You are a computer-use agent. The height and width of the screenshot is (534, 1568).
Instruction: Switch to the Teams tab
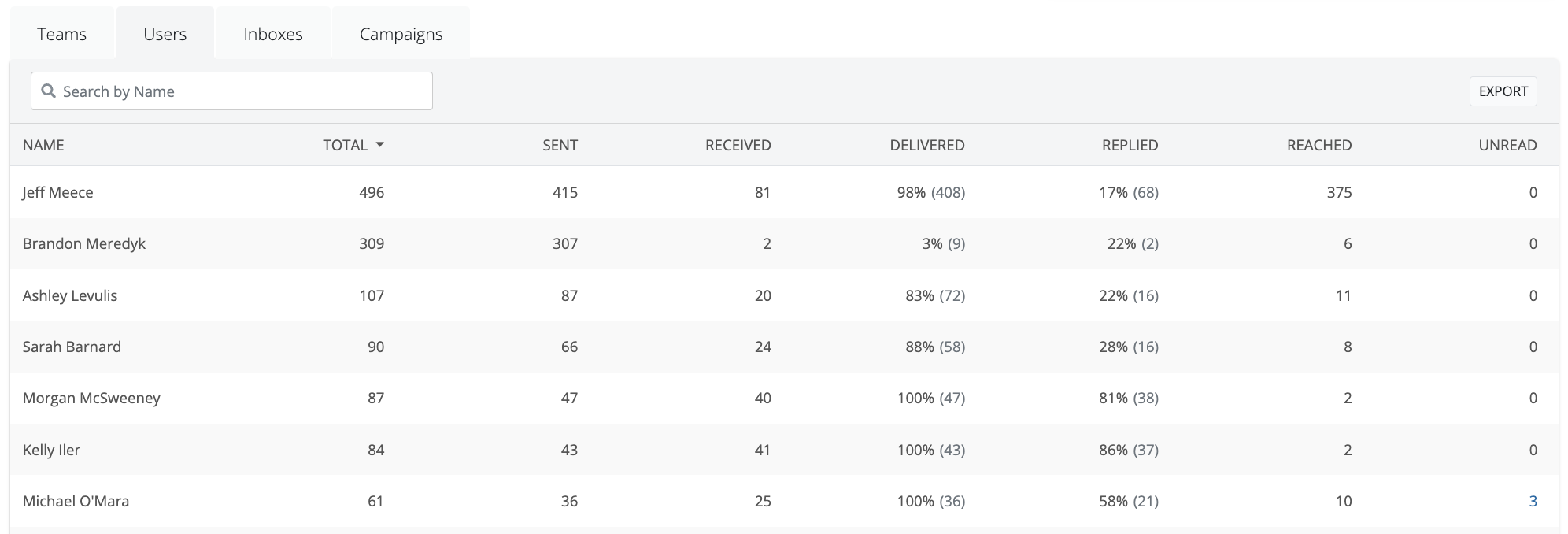[61, 35]
